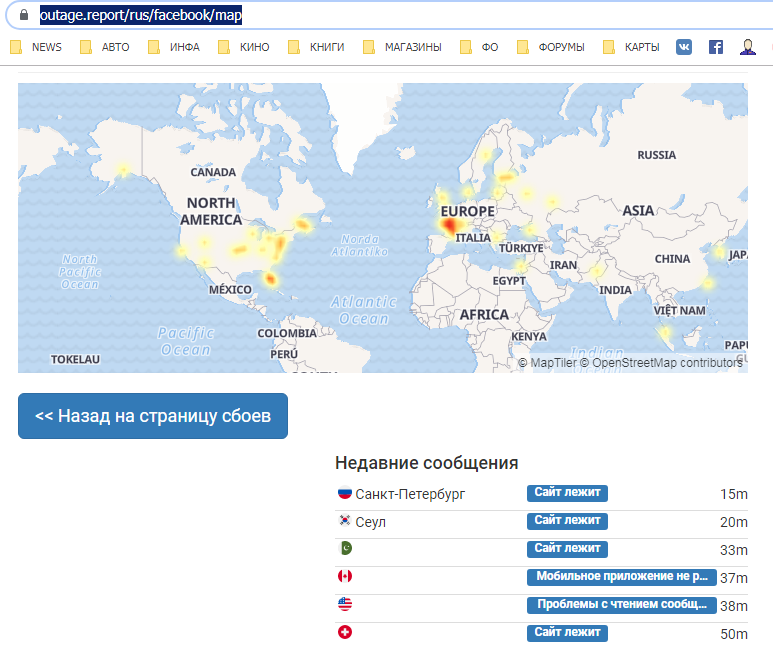773x669 pixels.
Task: Open the АВТО bookmarks folder
Action: click(x=105, y=47)
